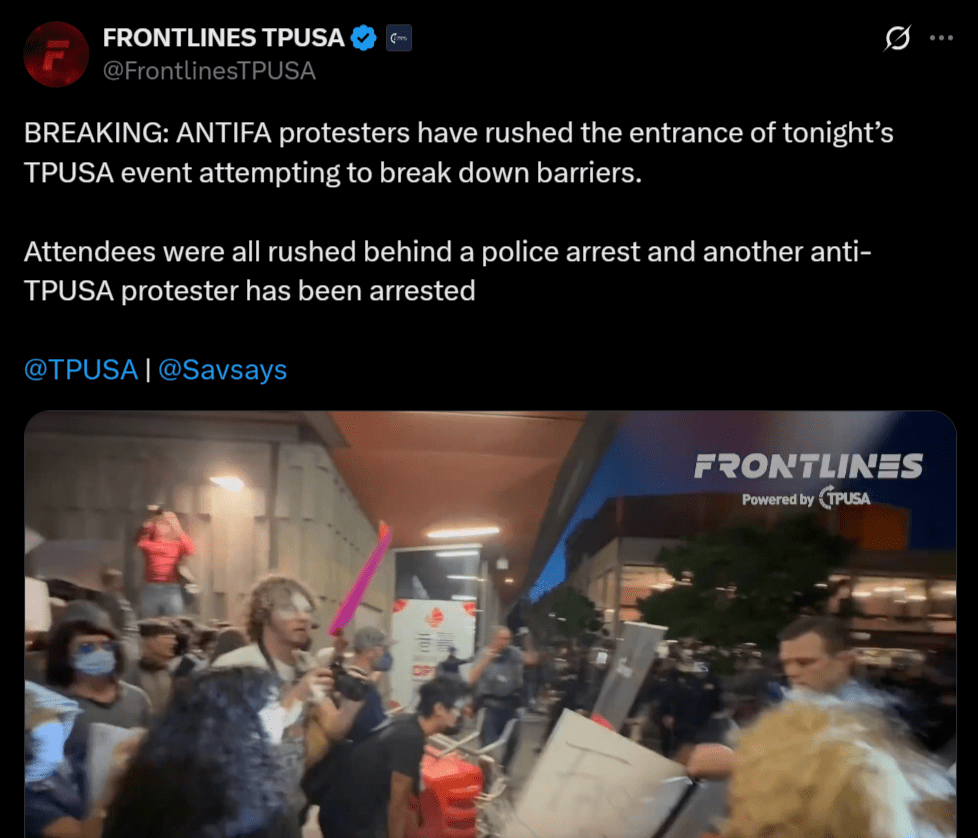Click the FRONTLINES watermark logo in video
Image resolution: width=978 pixels, height=838 pixels.
pos(808,466)
